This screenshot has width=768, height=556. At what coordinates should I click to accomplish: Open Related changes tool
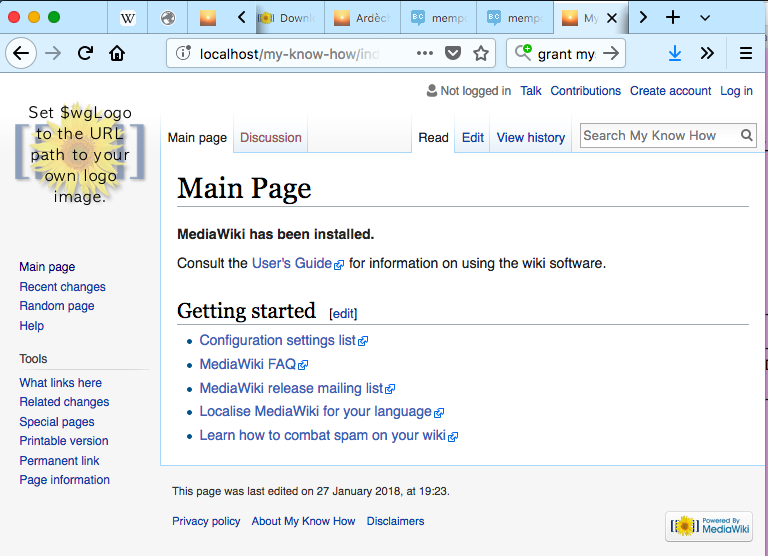[x=64, y=402]
